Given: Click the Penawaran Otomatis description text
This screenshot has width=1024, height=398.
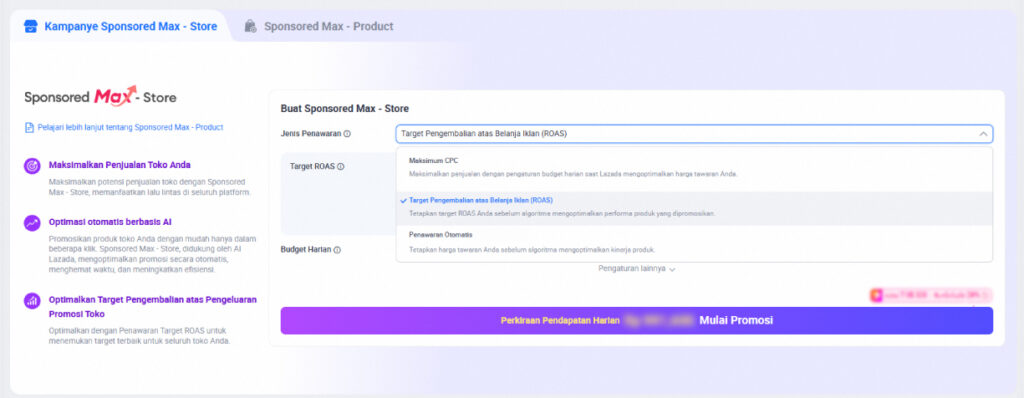Looking at the screenshot, I should [532, 250].
